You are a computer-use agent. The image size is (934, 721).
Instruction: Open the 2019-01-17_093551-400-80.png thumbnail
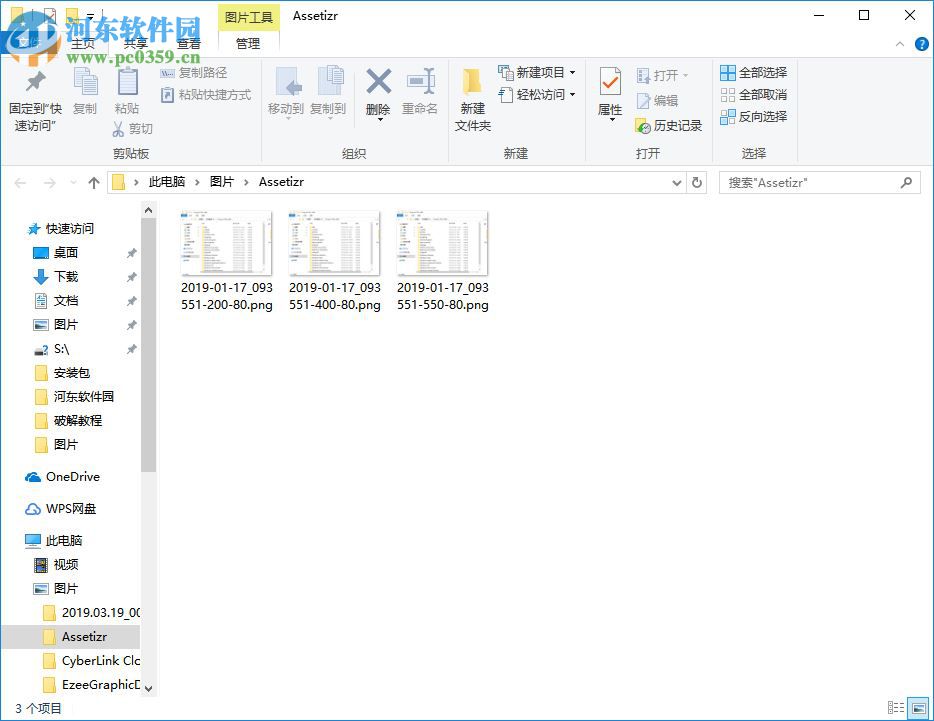(x=334, y=243)
